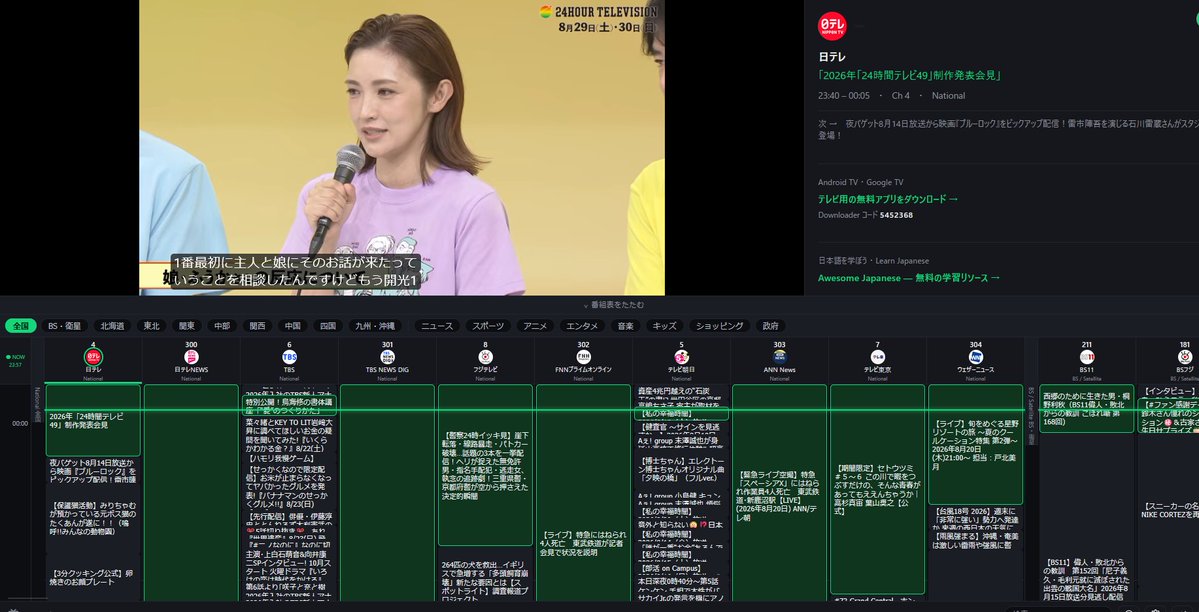Select テレビ東京 channel 7 logo
Image resolution: width=1199 pixels, height=612 pixels.
tap(878, 357)
